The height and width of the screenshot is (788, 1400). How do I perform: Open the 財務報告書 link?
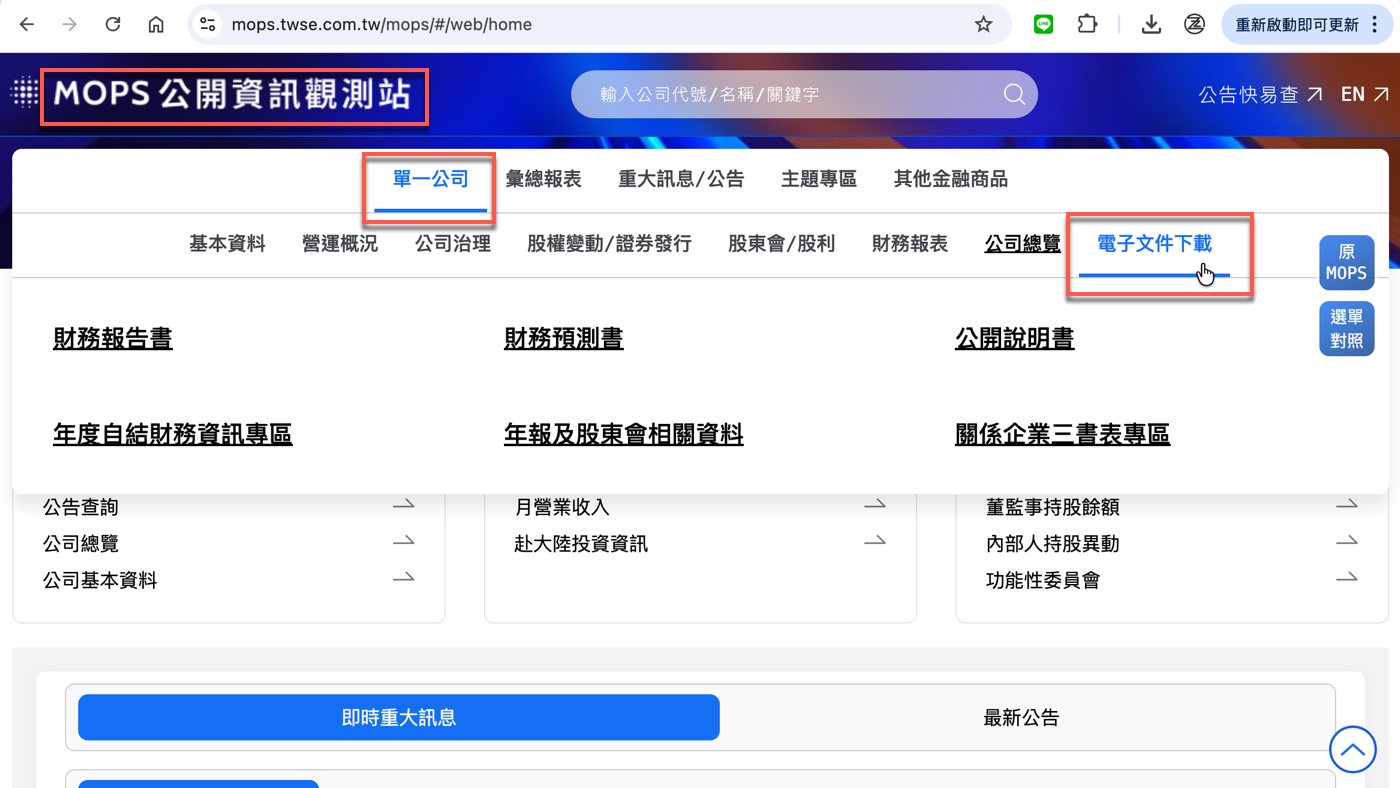(x=112, y=338)
